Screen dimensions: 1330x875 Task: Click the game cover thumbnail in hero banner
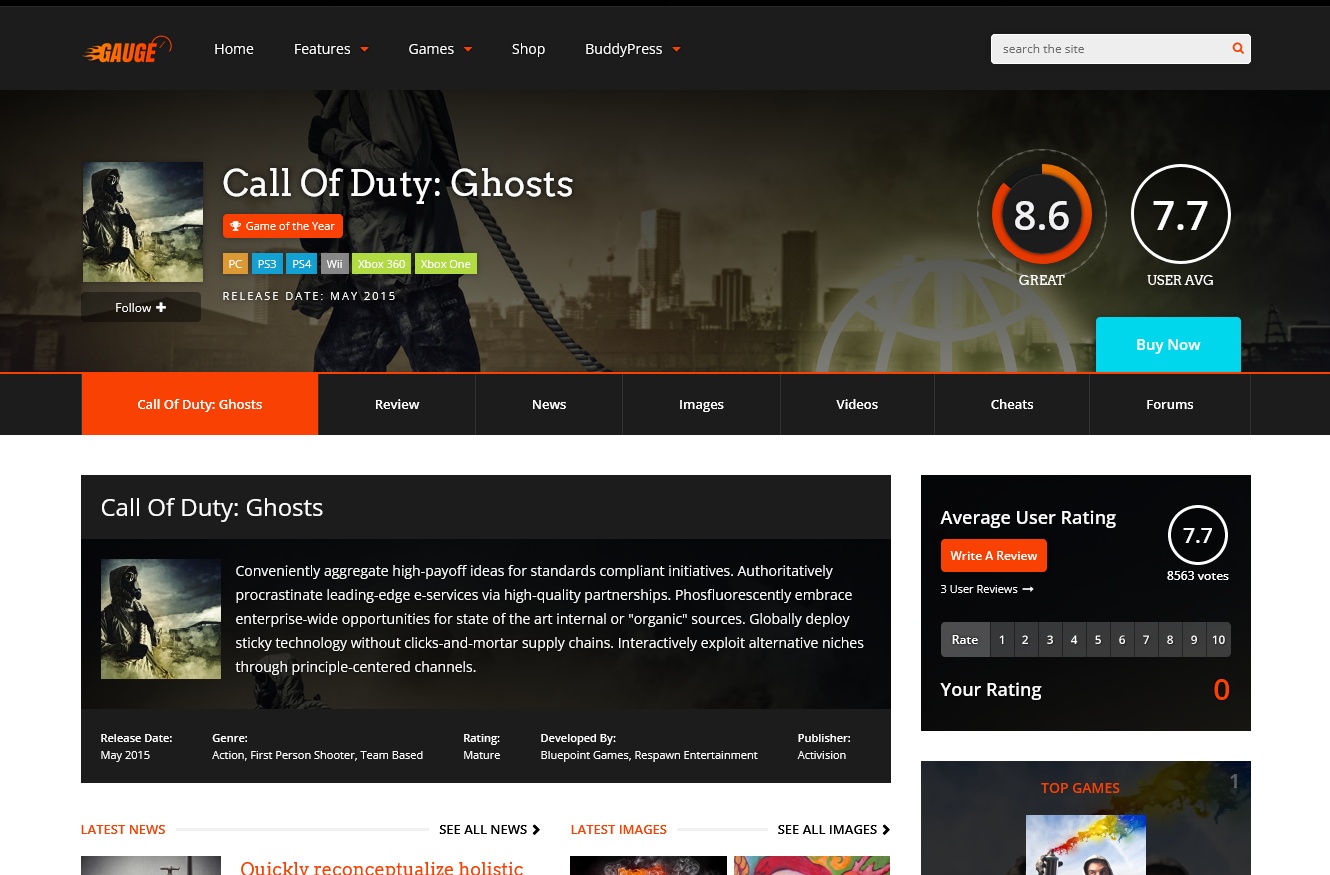pyautogui.click(x=143, y=222)
